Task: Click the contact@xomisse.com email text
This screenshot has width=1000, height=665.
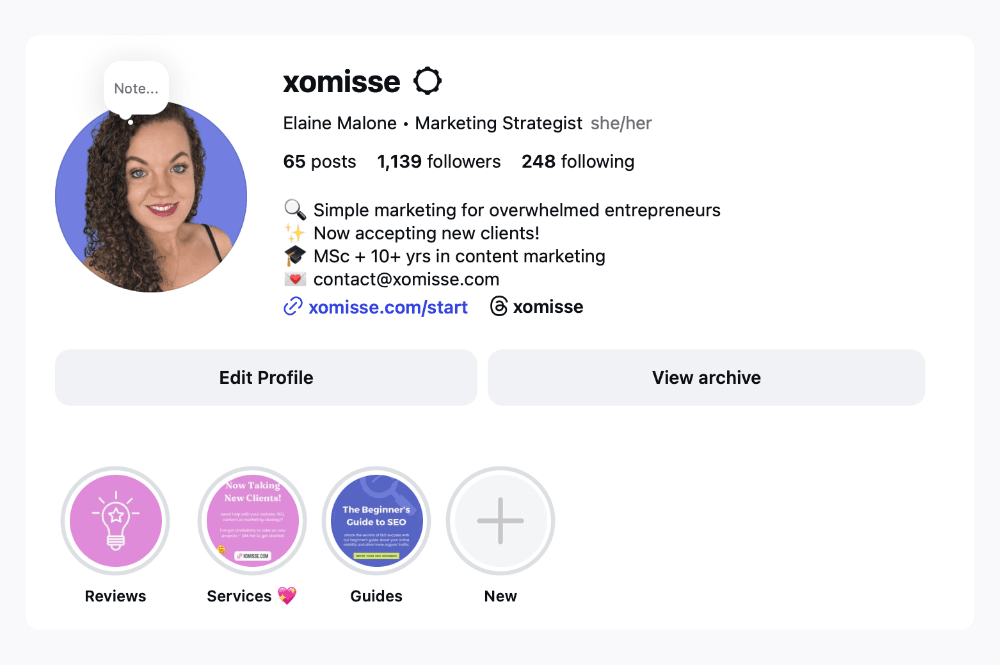Action: pos(406,279)
